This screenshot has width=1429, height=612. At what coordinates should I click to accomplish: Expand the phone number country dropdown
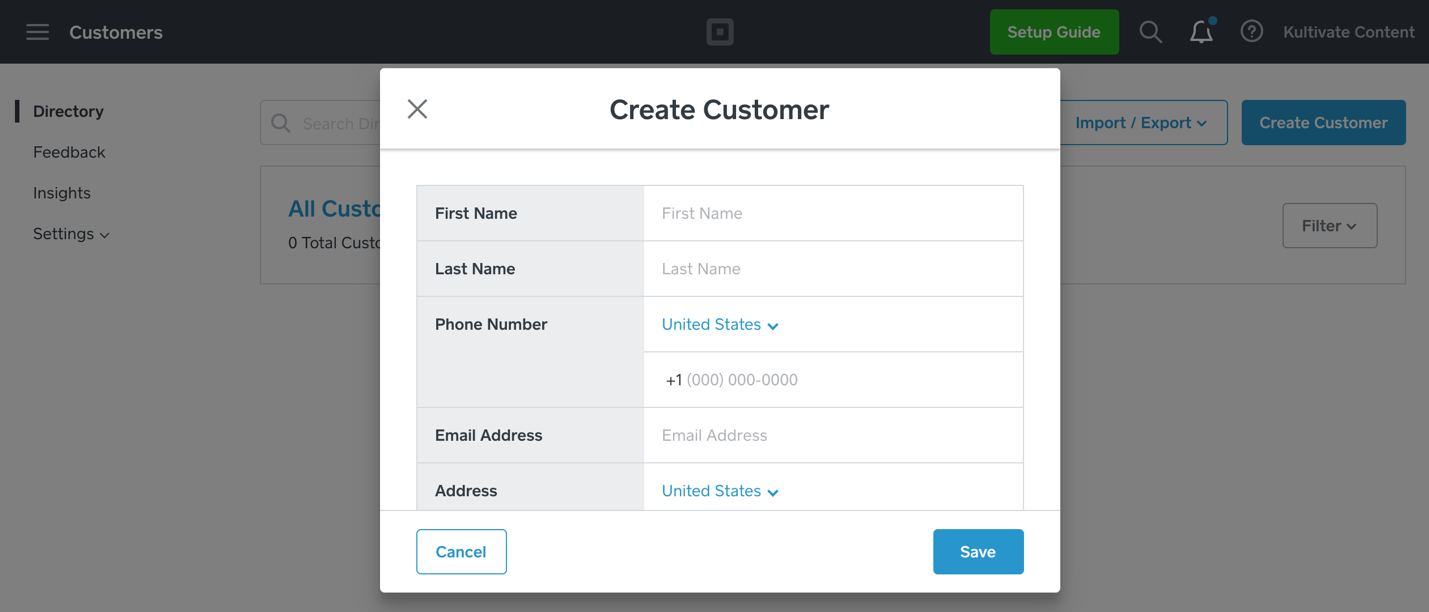pos(720,325)
